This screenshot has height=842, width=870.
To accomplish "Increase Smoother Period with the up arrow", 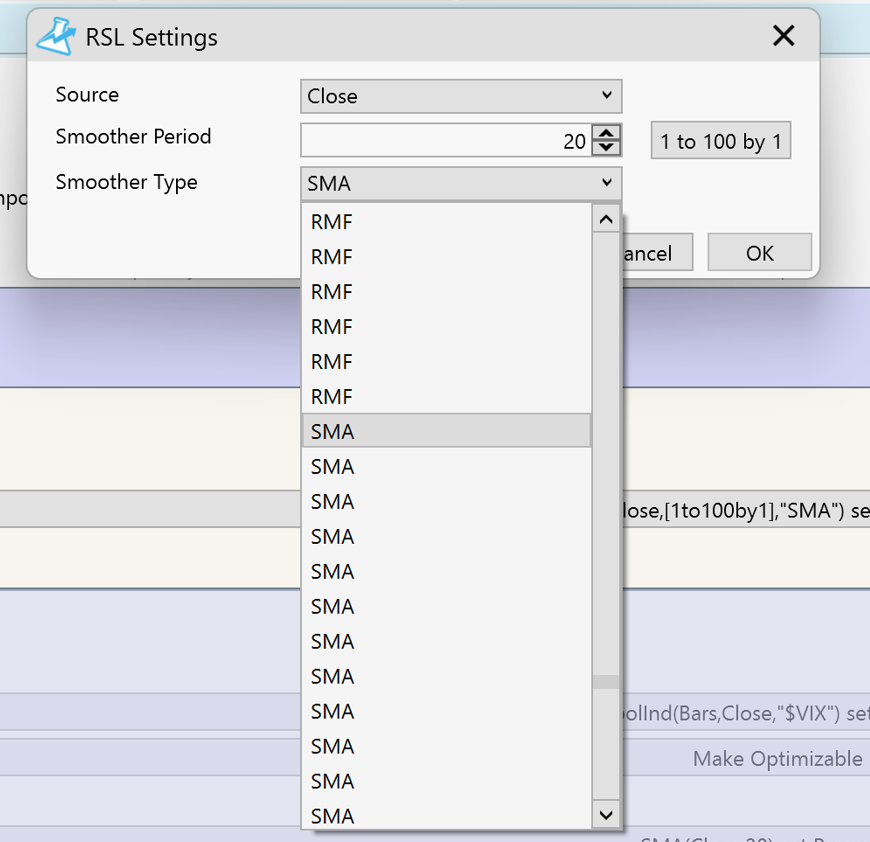I will 606,133.
